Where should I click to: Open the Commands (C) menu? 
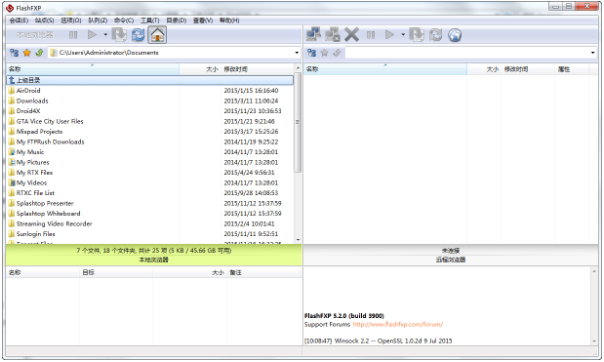[x=124, y=20]
